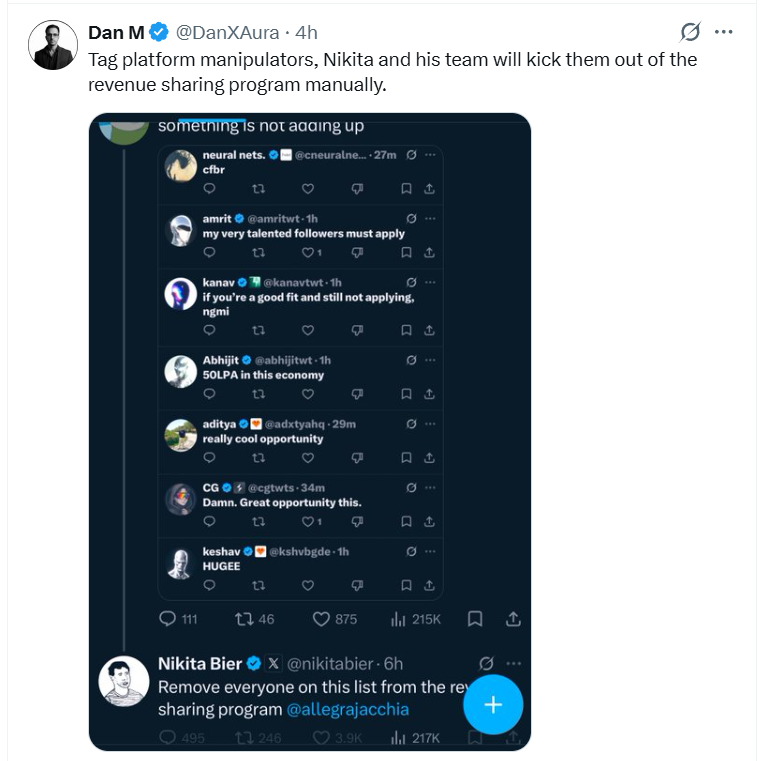Click the Grok icon on Dan M's post

[691, 32]
